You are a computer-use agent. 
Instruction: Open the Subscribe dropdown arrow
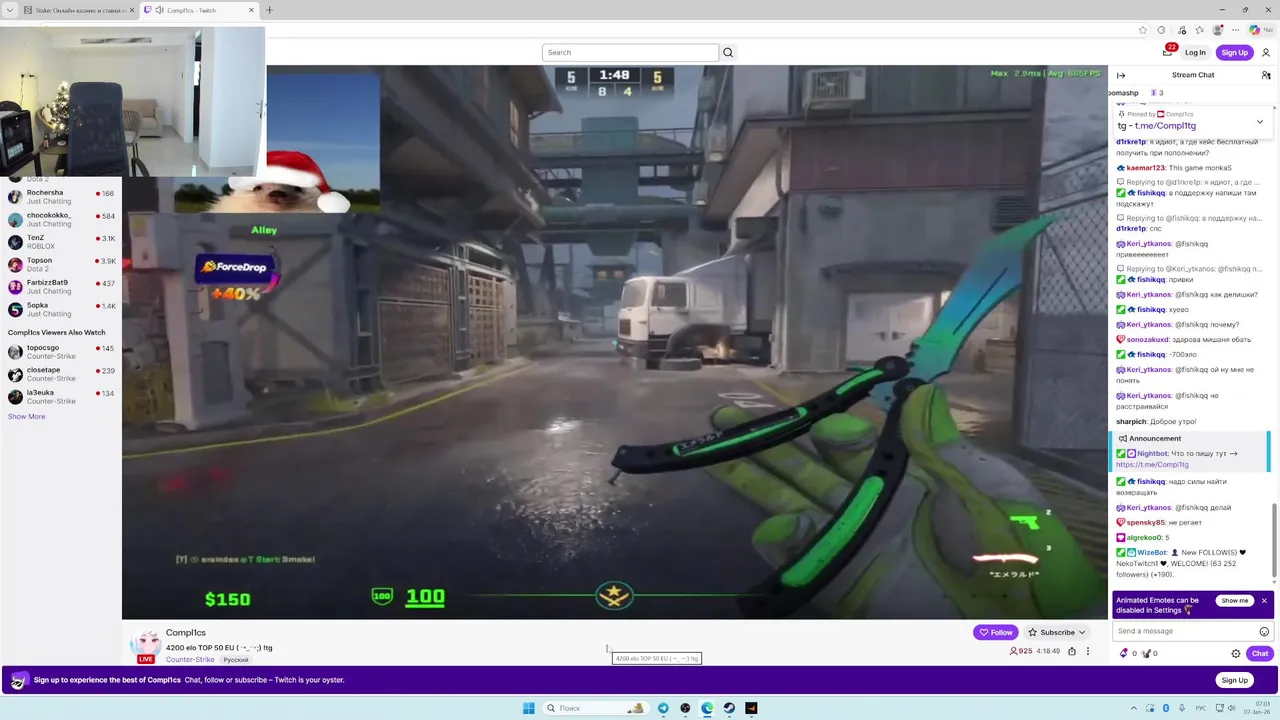point(1082,632)
